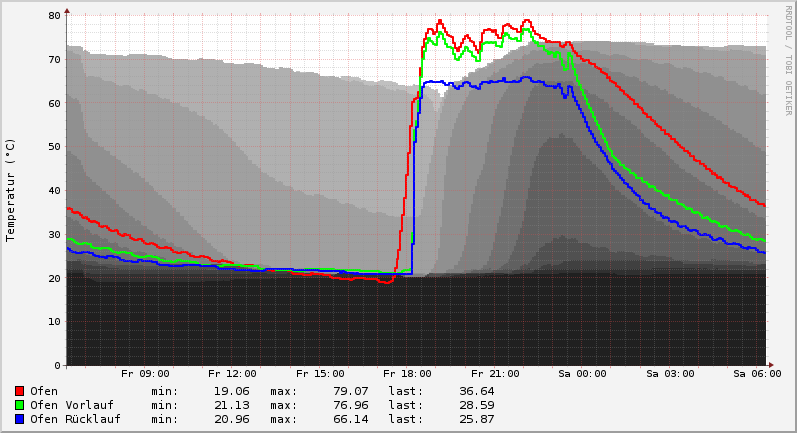The image size is (797, 433).
Task: Click the 50 label on the temperature axis
Action: tap(54, 147)
